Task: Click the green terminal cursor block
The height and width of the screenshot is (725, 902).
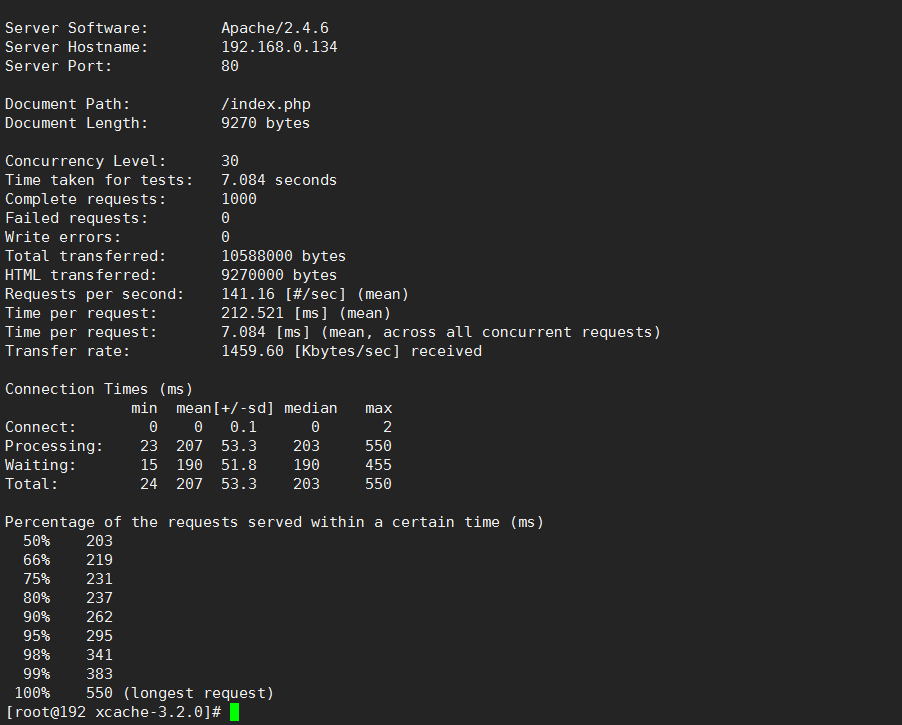Action: pos(234,712)
